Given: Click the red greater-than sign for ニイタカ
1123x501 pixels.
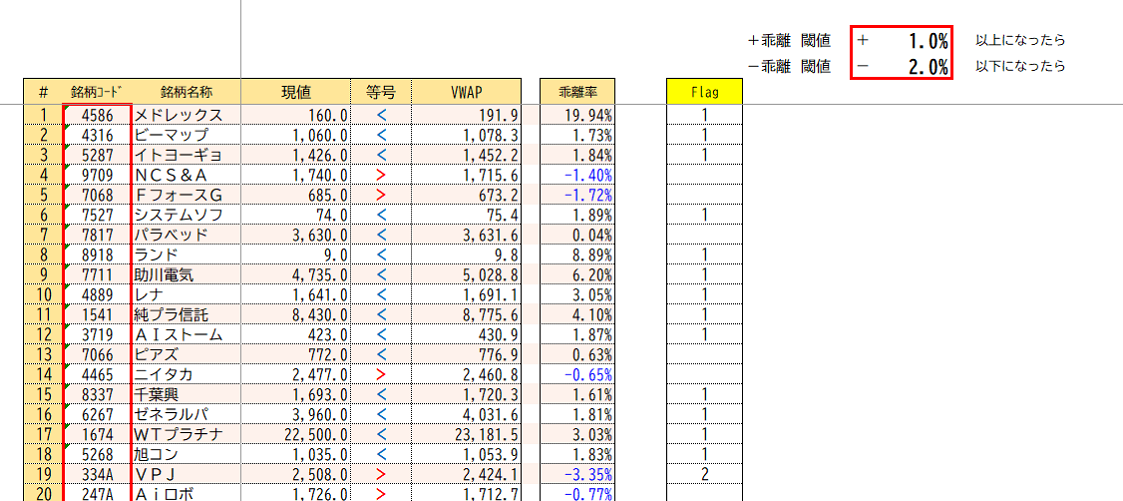Looking at the screenshot, I should [380, 374].
